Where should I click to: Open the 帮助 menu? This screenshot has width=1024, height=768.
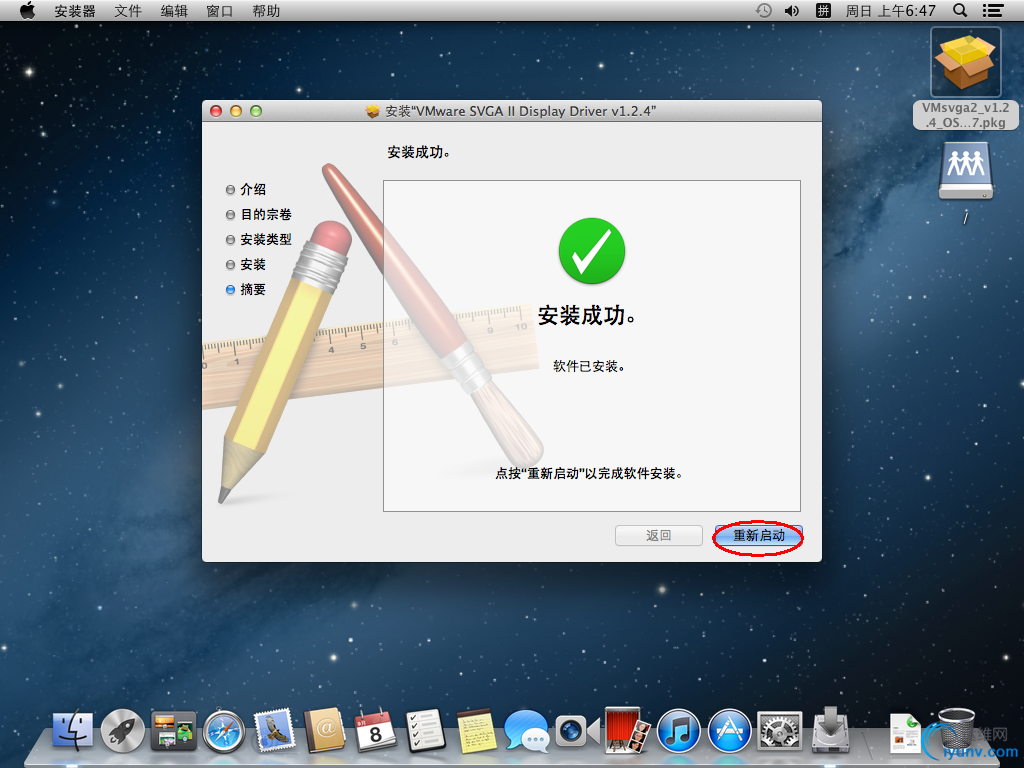266,11
